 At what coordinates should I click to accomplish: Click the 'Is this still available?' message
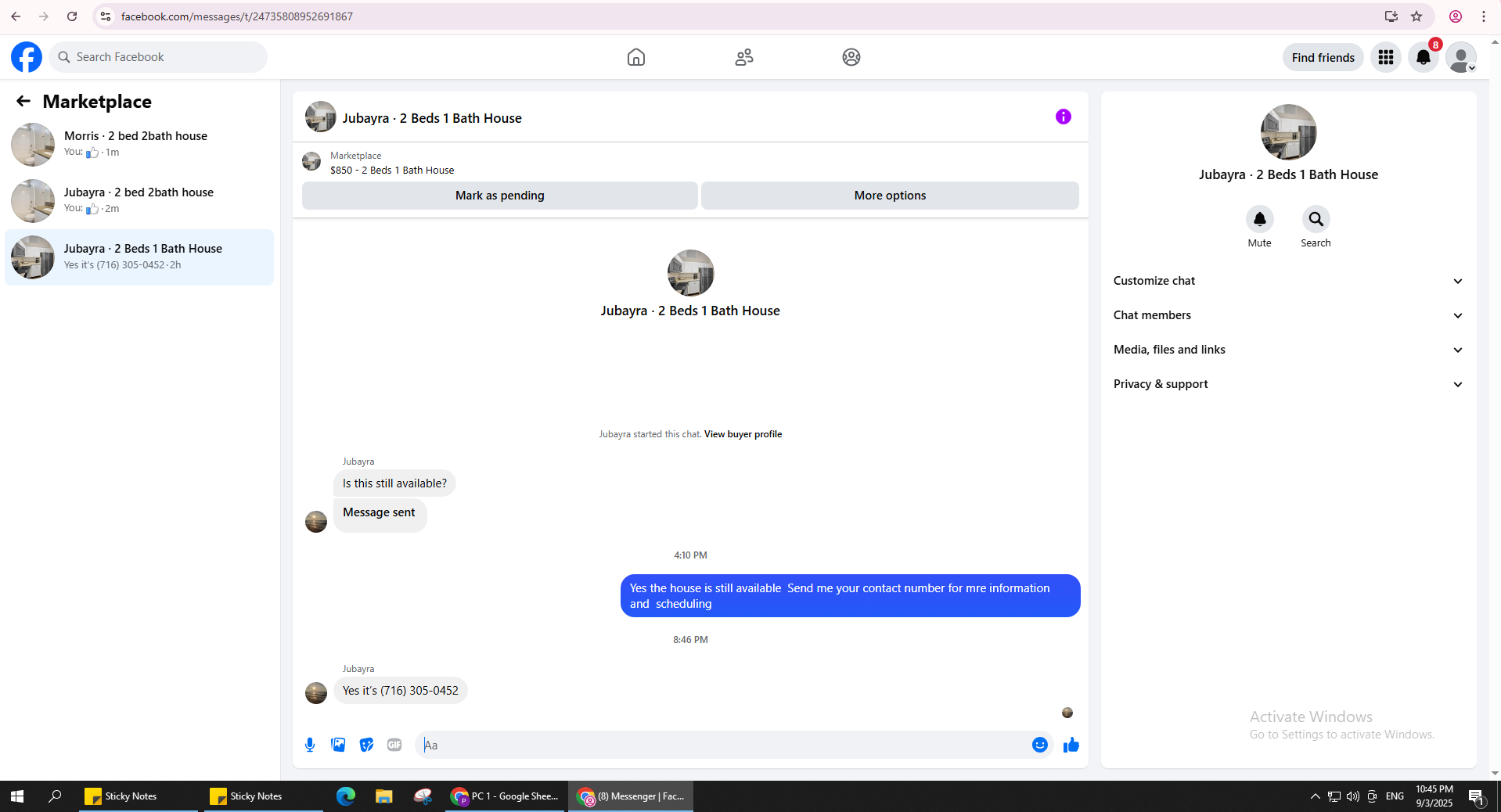pyautogui.click(x=394, y=483)
